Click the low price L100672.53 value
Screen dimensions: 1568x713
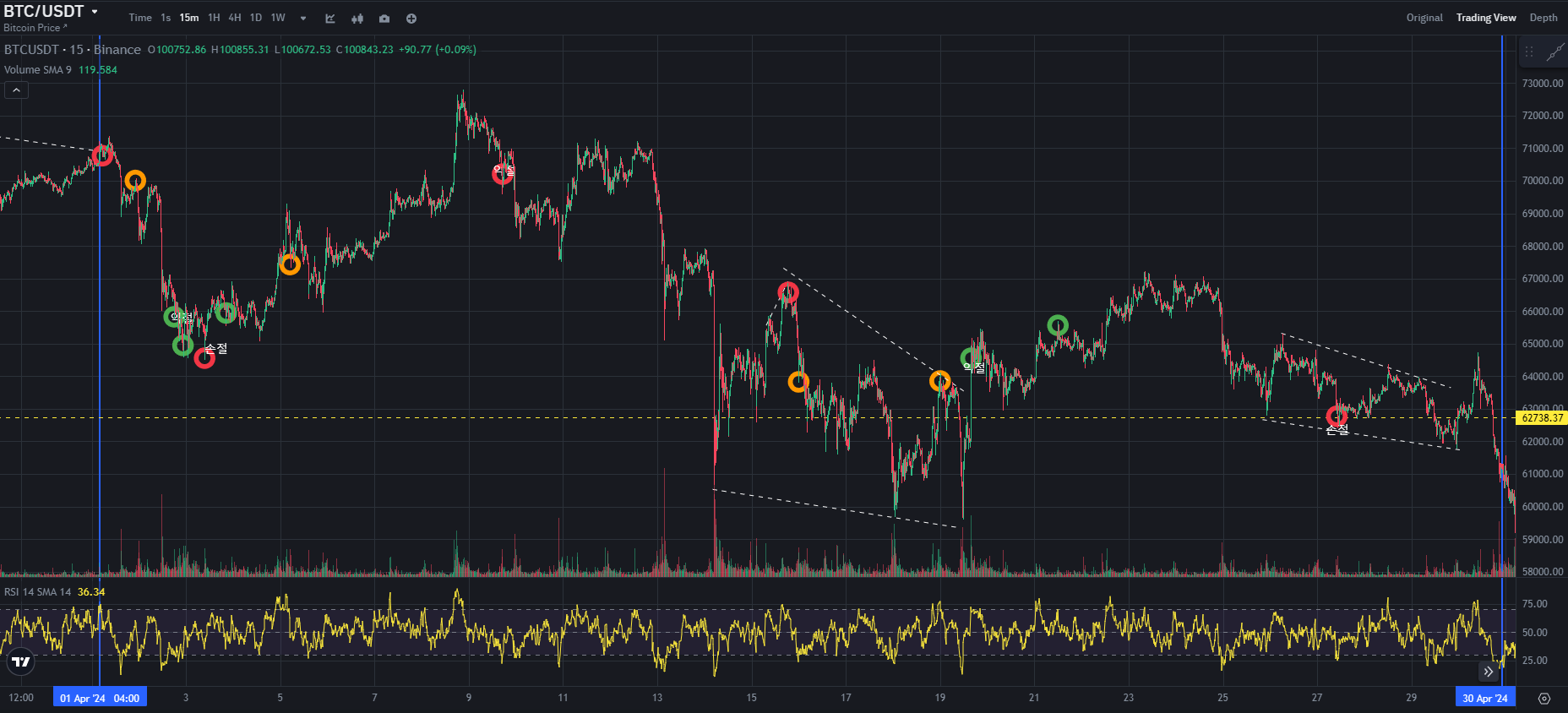(x=302, y=50)
